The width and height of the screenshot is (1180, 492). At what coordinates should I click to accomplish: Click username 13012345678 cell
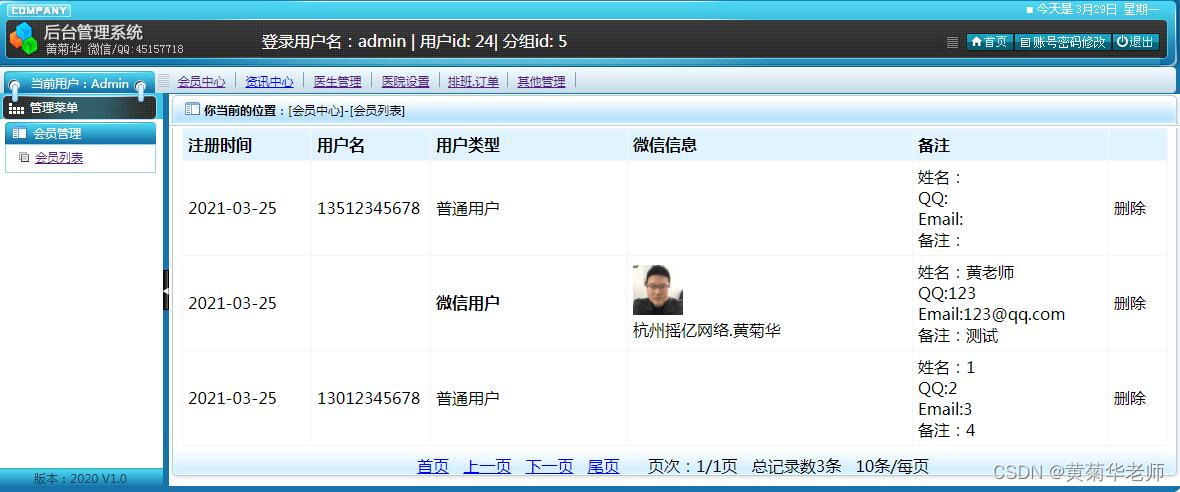369,399
